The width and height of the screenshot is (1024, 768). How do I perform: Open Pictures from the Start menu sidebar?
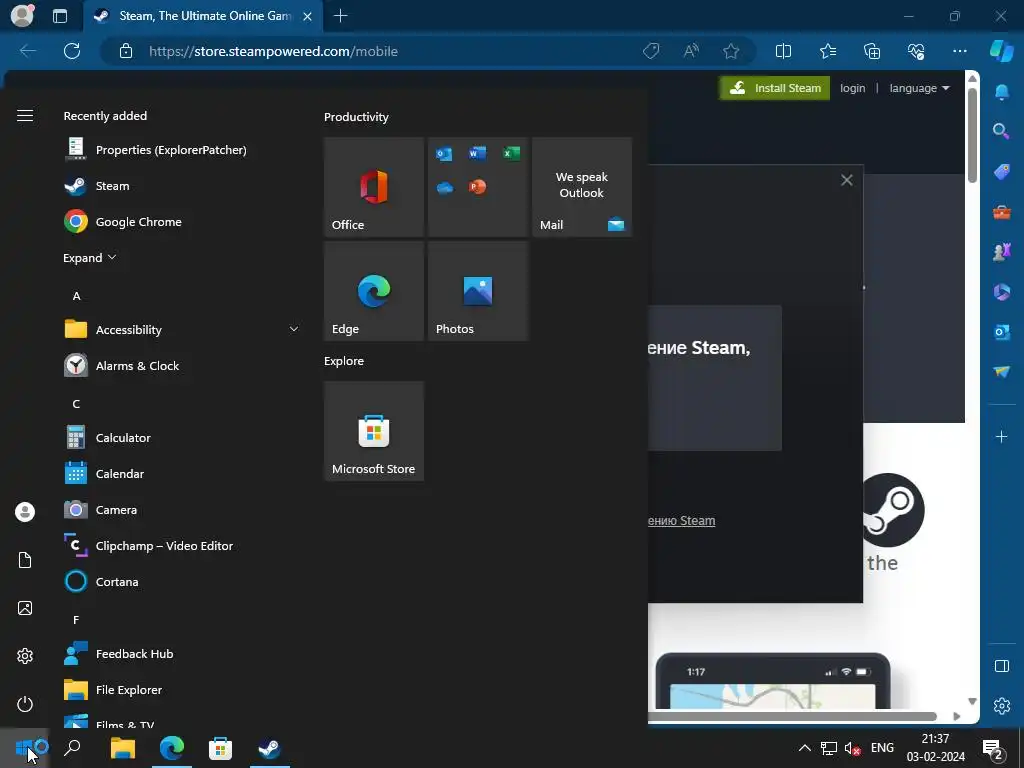pos(25,608)
